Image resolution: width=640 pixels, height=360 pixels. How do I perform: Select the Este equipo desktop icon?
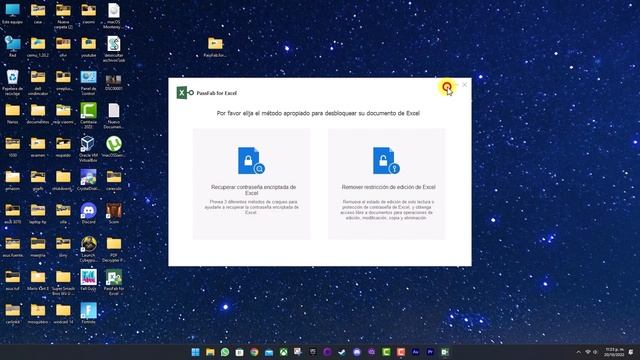13,14
